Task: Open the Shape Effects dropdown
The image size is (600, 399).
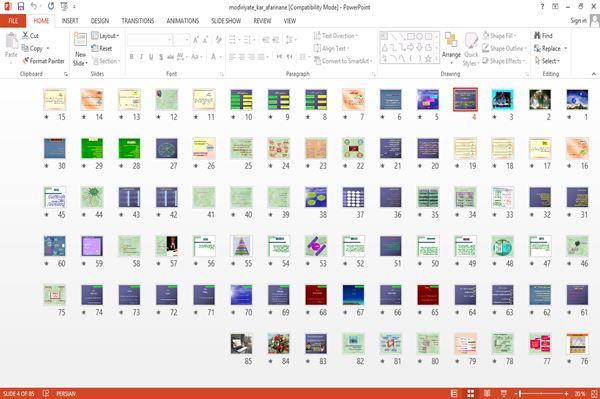Action: click(x=504, y=61)
